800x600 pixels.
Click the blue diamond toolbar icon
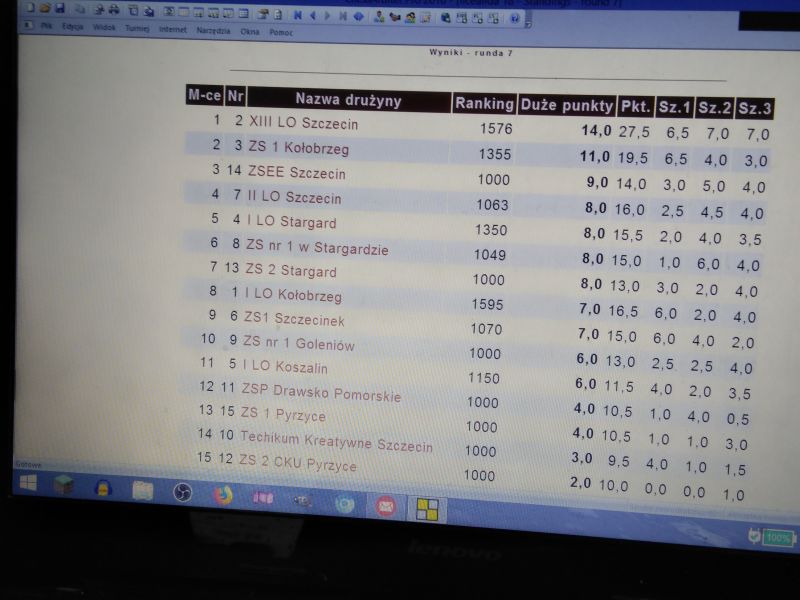click(x=359, y=16)
